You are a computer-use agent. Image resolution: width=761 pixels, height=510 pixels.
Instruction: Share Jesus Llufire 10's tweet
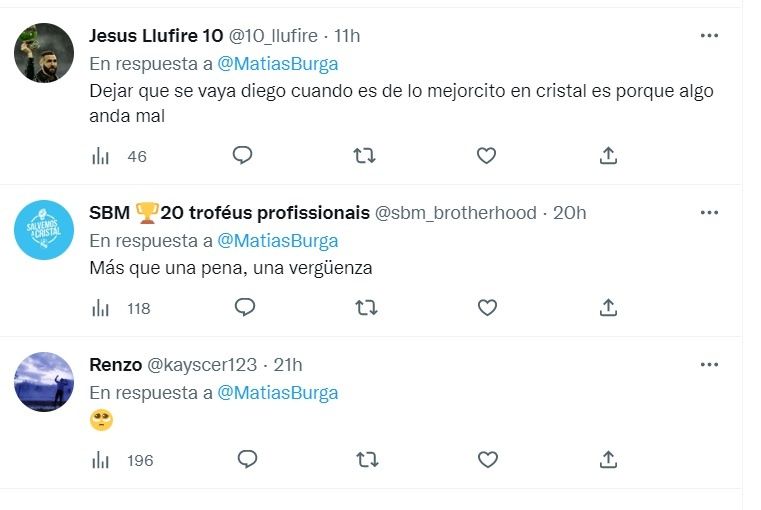607,155
